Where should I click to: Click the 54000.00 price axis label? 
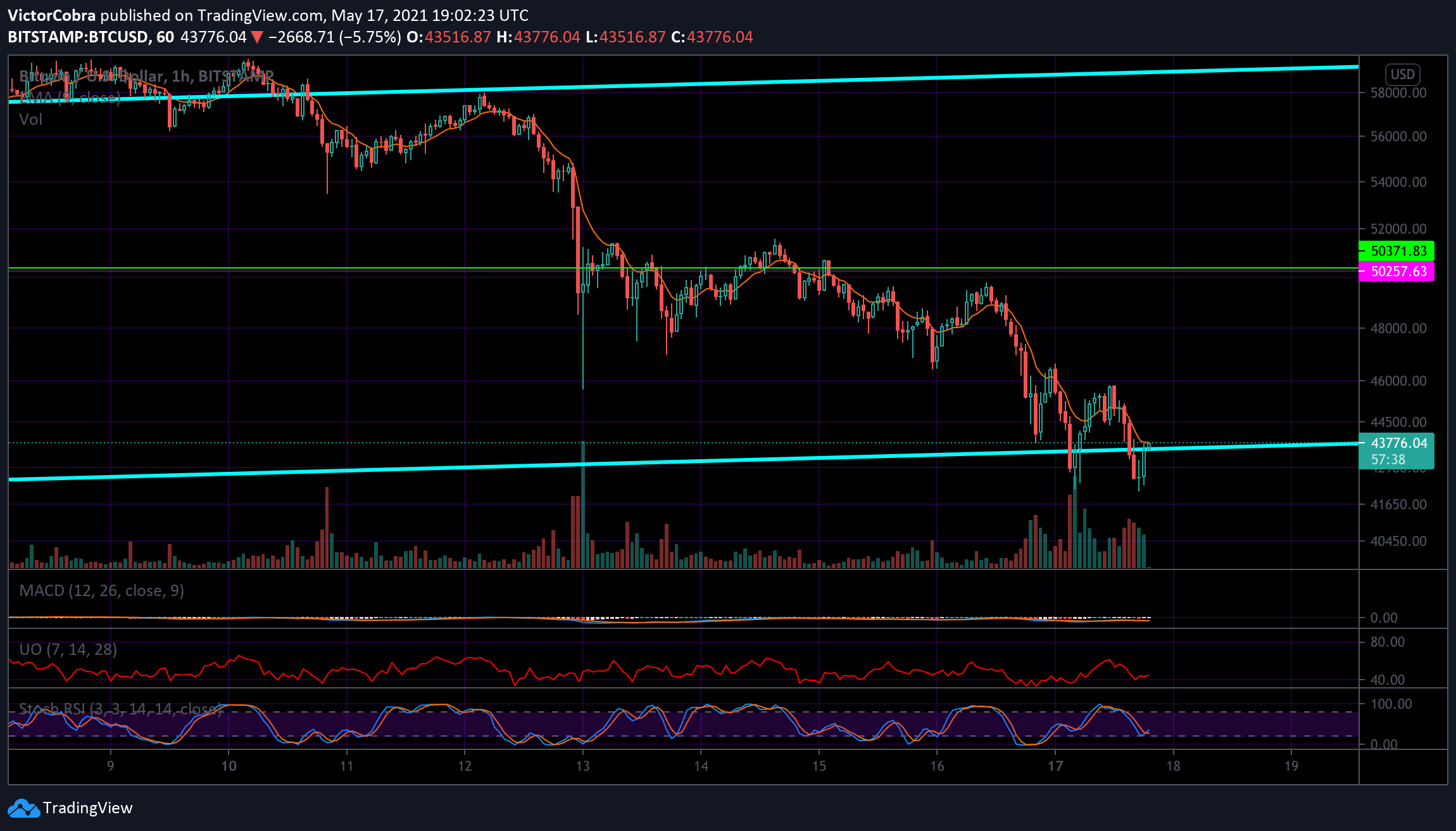click(x=1398, y=182)
